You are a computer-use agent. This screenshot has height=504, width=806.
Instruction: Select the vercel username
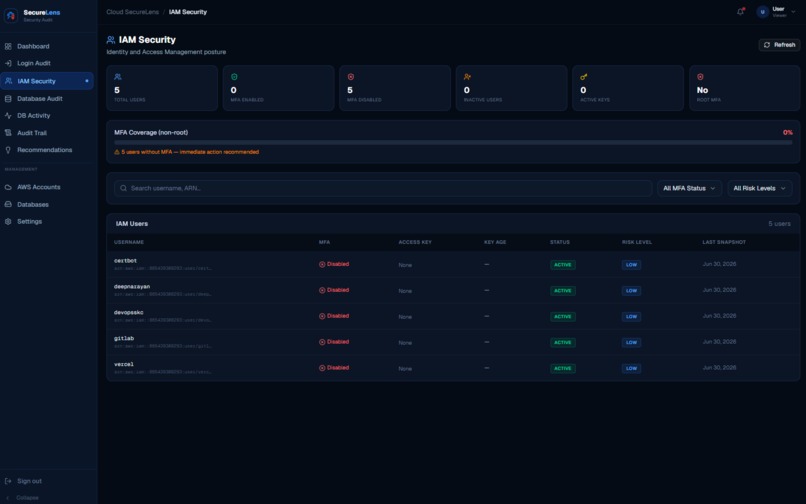pyautogui.click(x=124, y=364)
